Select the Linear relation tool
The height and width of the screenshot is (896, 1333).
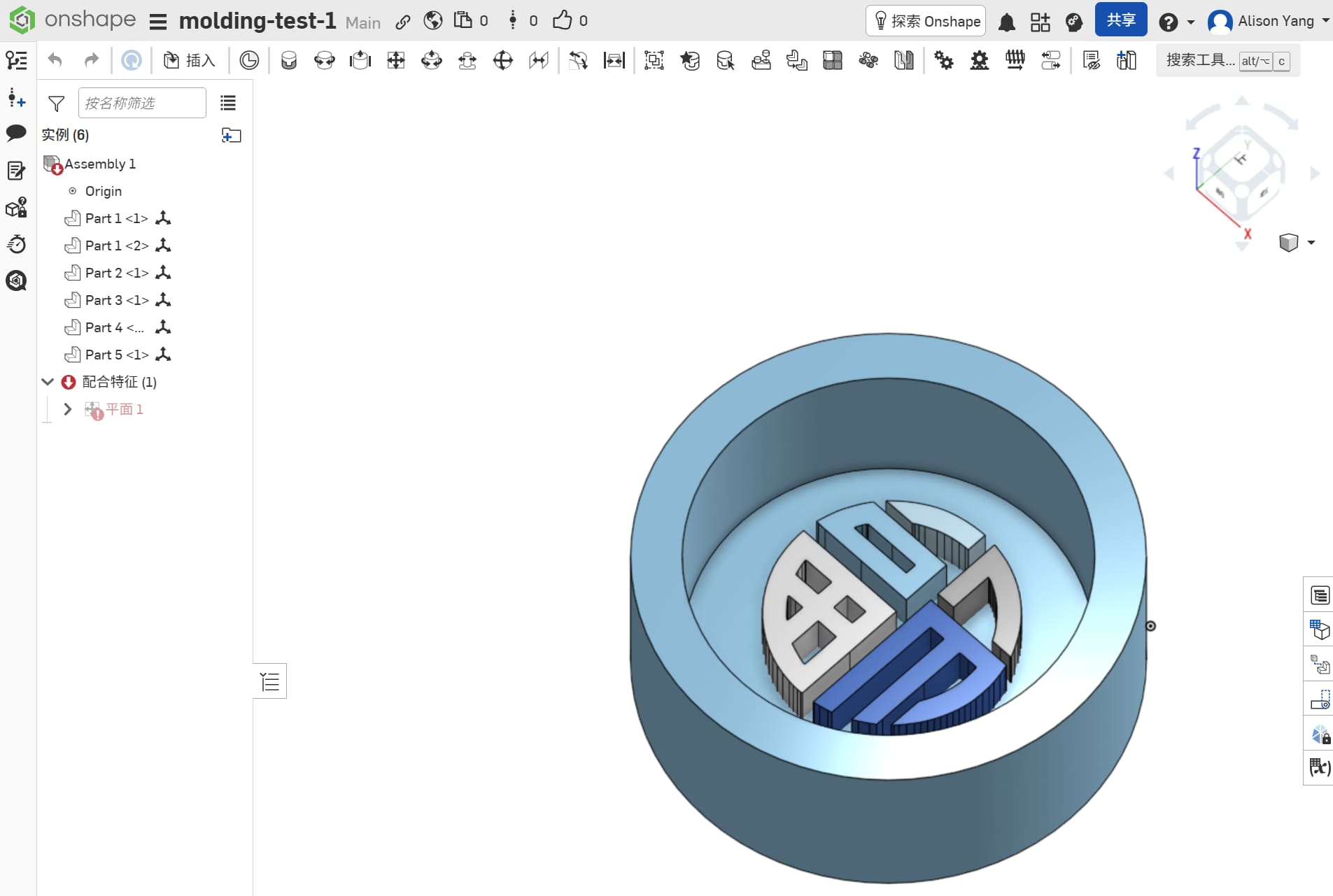1051,60
